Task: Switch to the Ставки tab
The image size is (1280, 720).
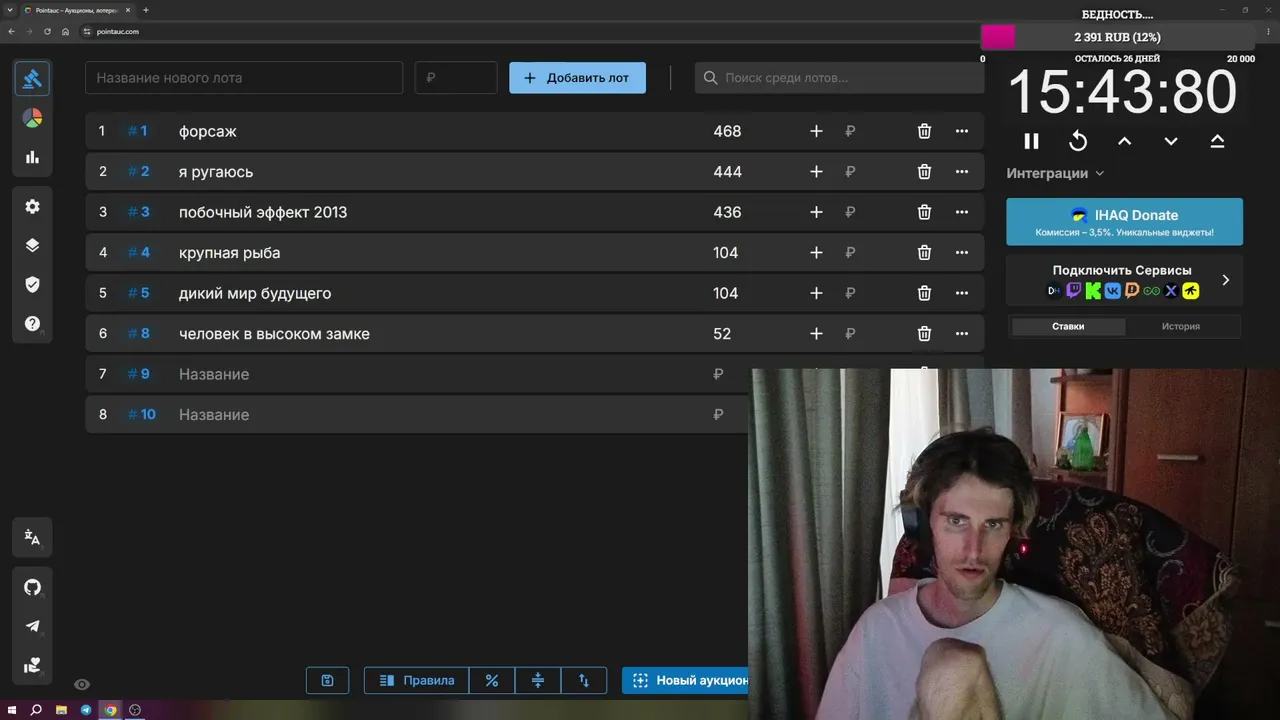Action: point(1068,326)
